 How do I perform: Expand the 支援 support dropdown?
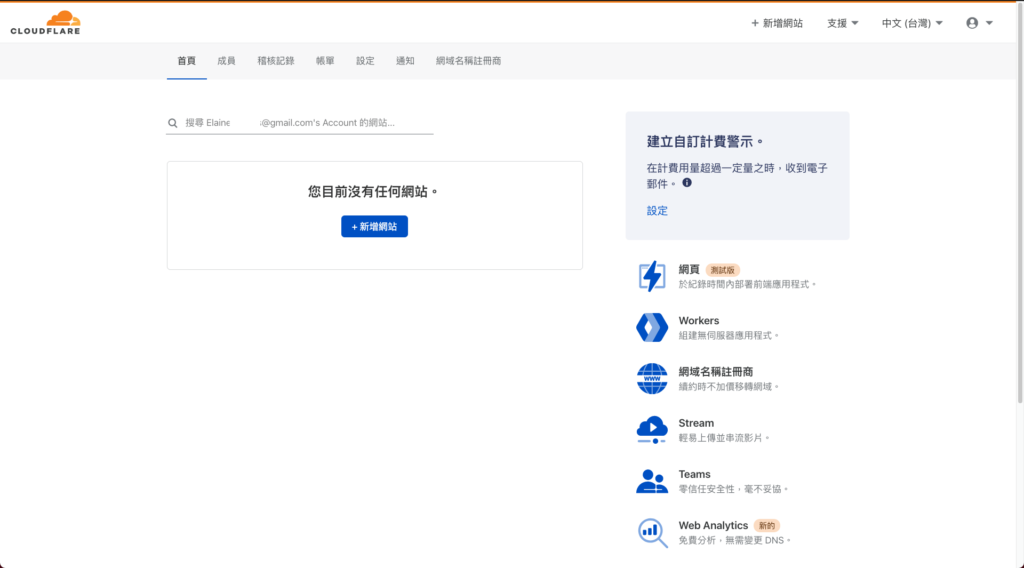(842, 23)
